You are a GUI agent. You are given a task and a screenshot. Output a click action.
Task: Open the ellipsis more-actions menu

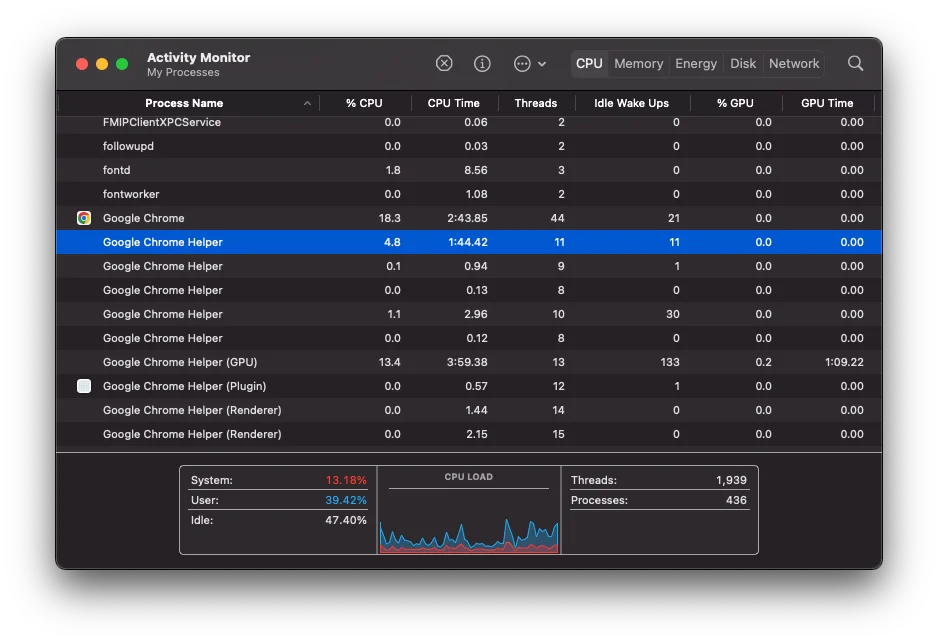pos(529,63)
